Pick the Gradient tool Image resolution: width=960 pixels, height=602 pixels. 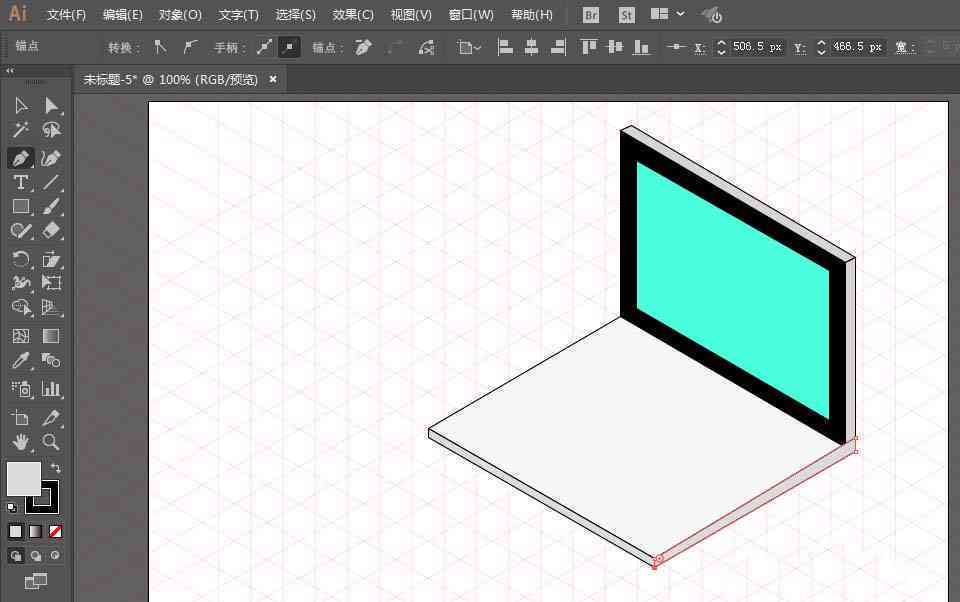[51, 336]
